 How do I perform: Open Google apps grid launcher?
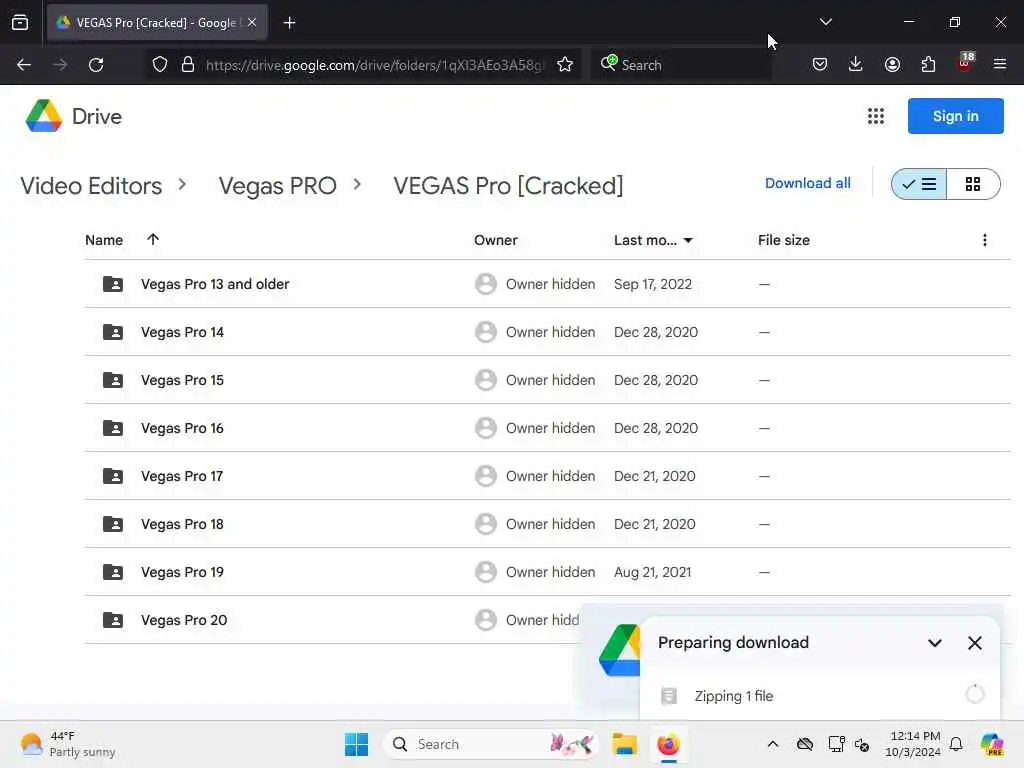pos(876,116)
